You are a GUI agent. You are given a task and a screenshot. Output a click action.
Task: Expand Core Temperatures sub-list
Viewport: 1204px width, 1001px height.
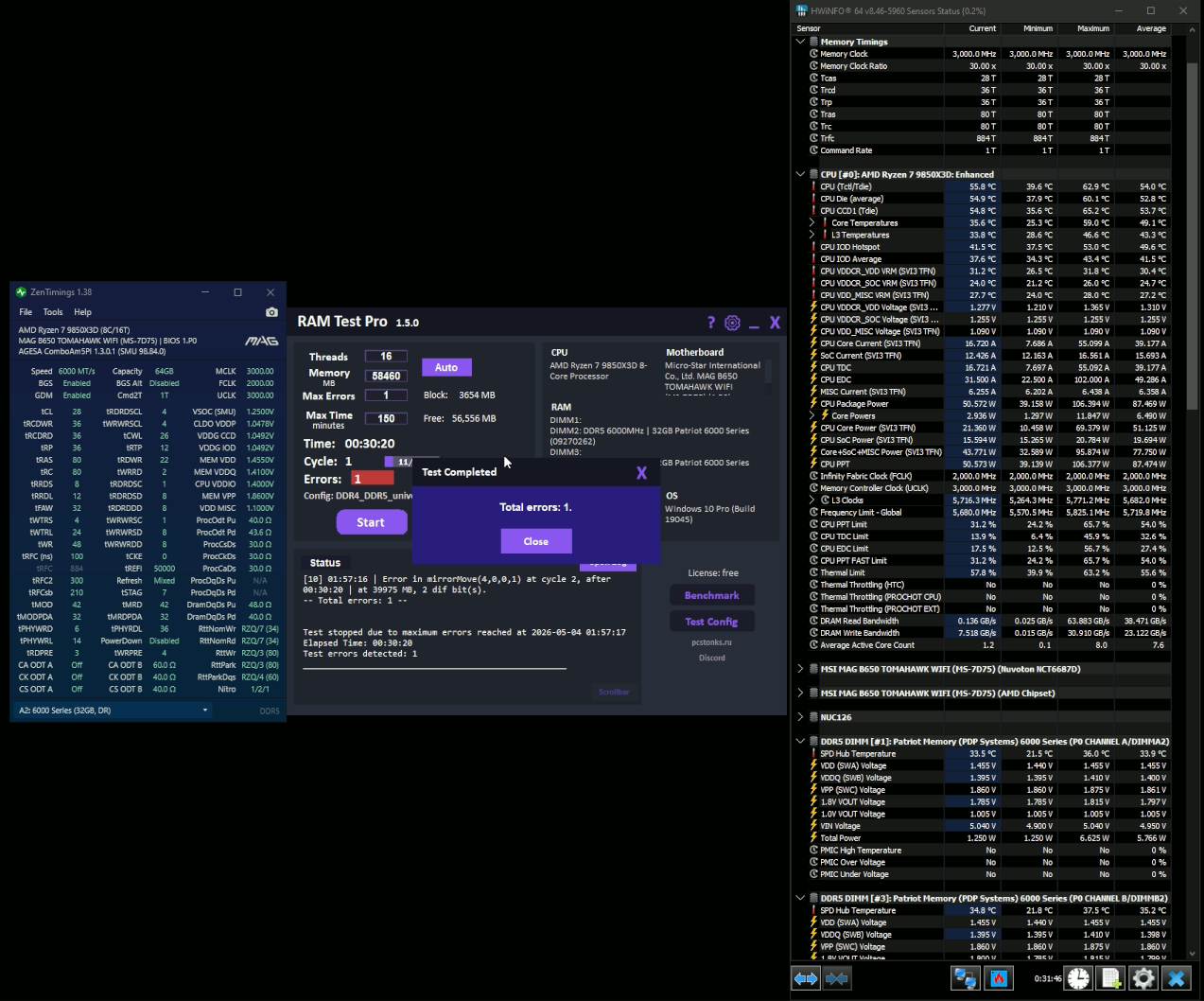click(x=812, y=222)
